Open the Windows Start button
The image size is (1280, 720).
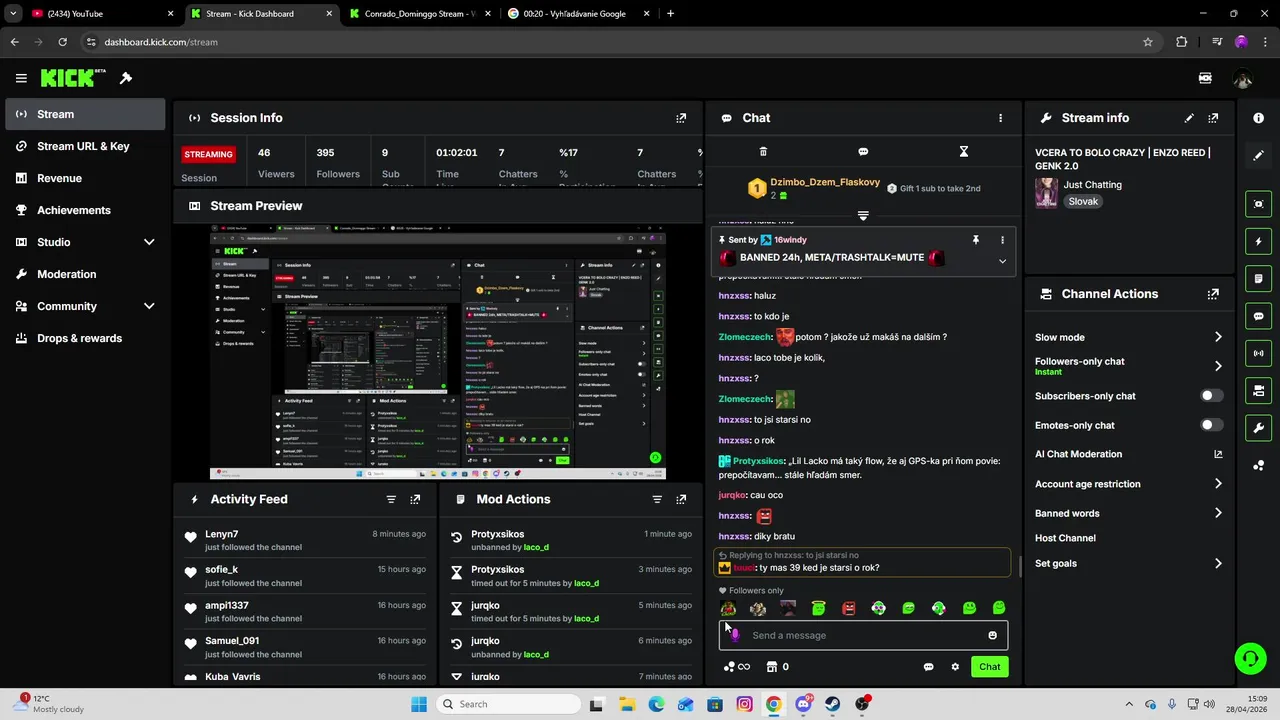[419, 704]
